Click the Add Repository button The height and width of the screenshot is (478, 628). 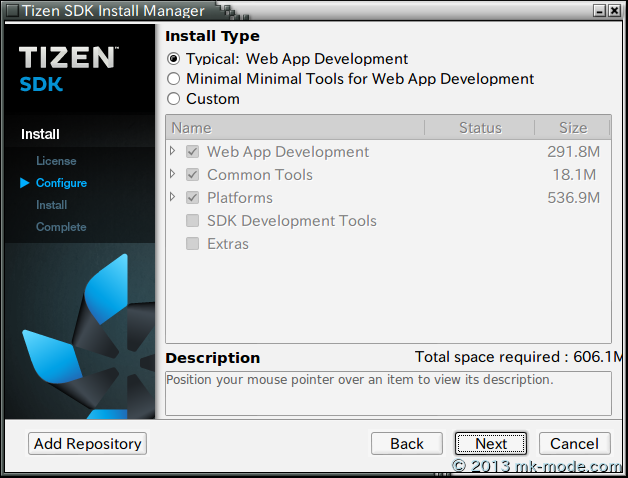pyautogui.click(x=88, y=443)
